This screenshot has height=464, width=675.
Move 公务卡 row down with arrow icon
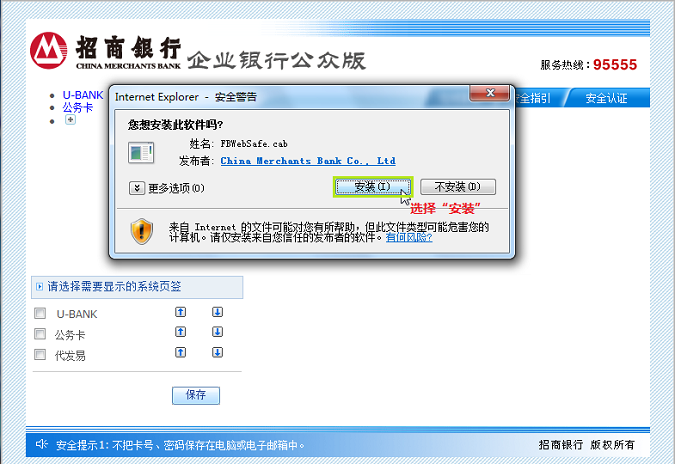217,332
